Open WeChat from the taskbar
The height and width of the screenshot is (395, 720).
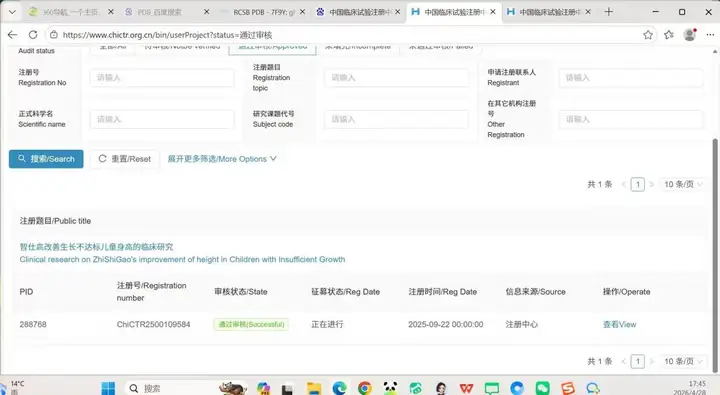click(x=542, y=389)
